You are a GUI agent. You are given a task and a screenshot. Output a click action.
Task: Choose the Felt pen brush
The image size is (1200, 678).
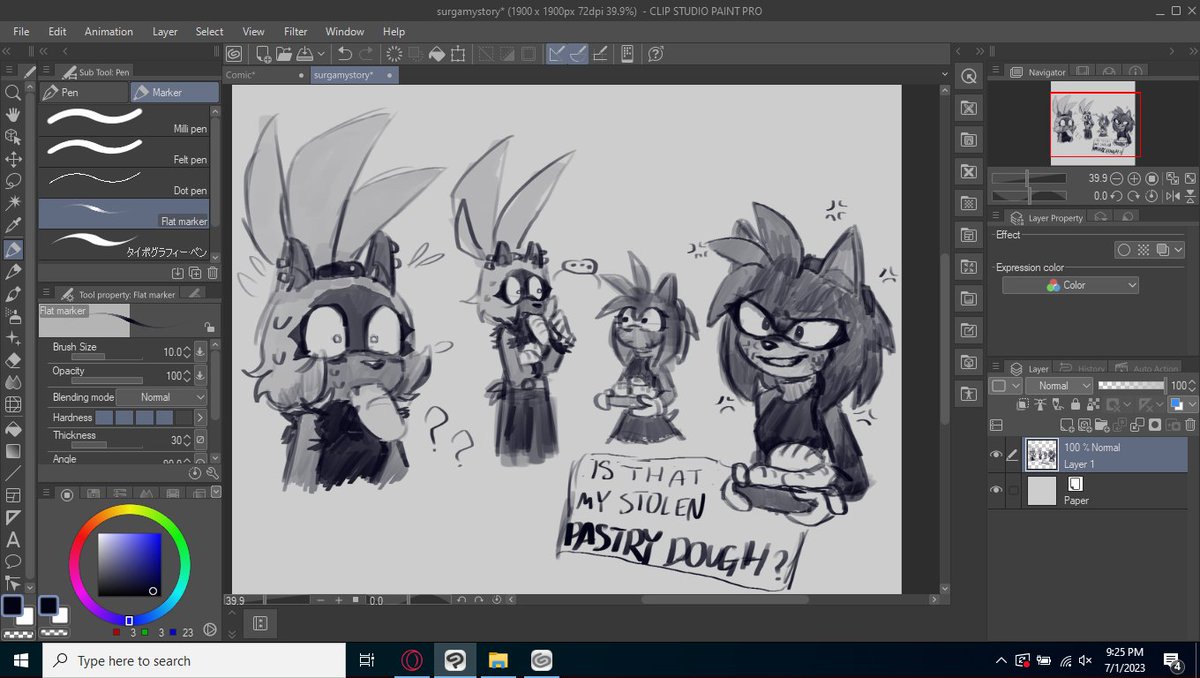pos(124,150)
